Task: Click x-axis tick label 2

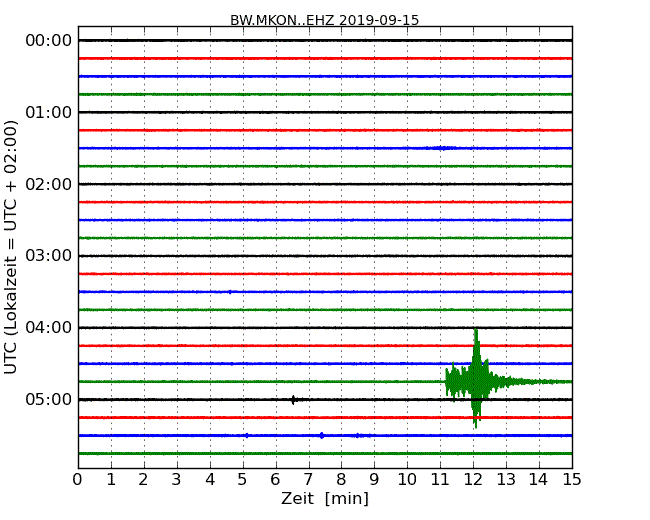Action: coord(143,480)
